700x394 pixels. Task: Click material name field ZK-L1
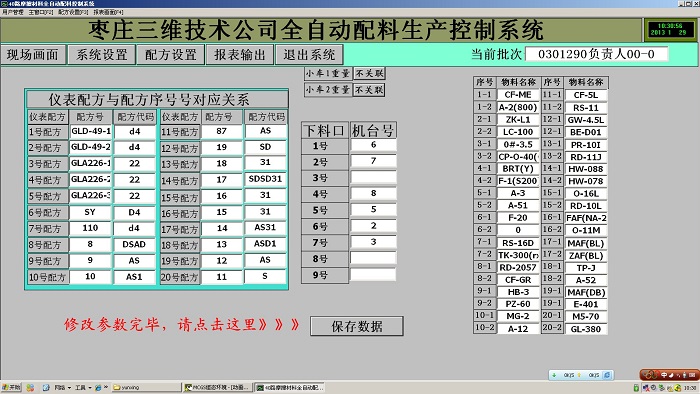point(518,120)
